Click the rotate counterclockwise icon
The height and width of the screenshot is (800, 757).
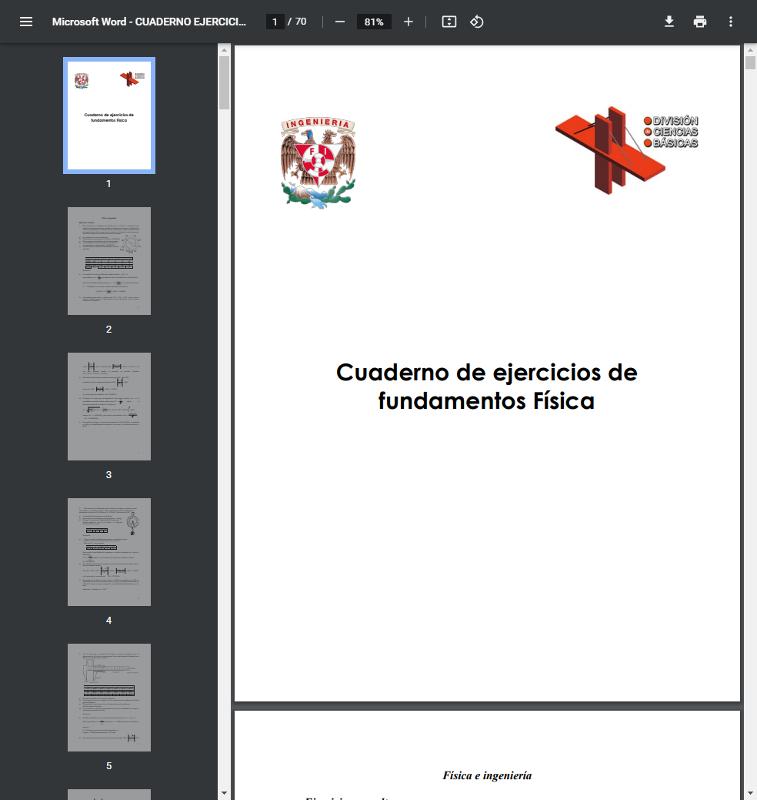pos(476,22)
